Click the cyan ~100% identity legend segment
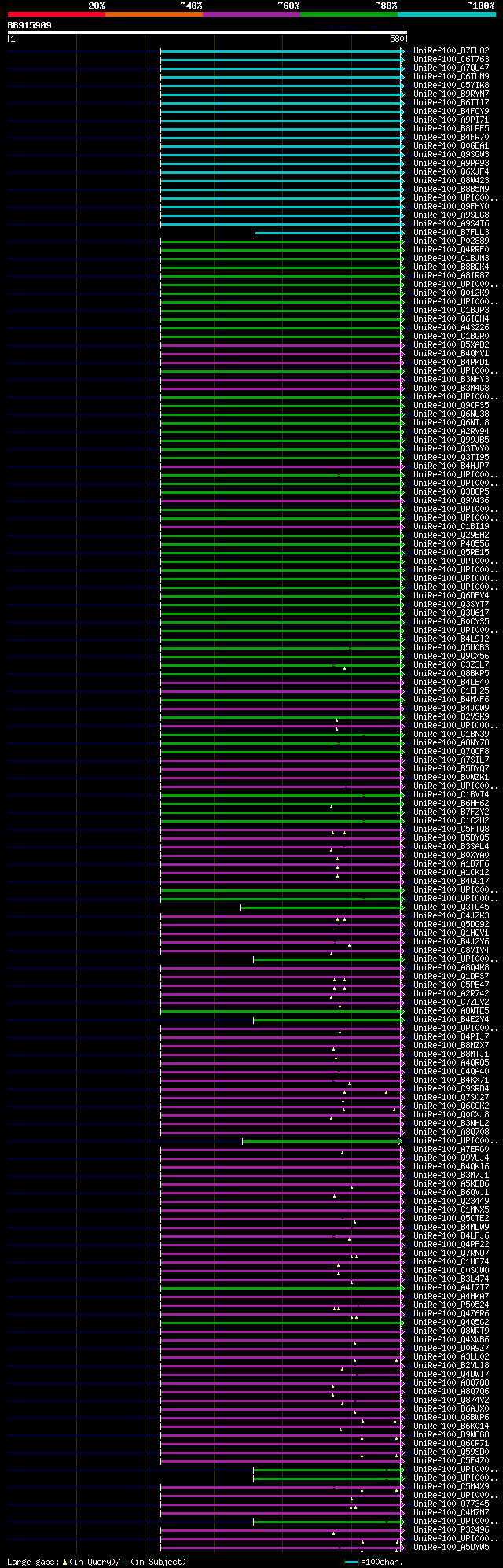503x1568 pixels. tap(446, 14)
